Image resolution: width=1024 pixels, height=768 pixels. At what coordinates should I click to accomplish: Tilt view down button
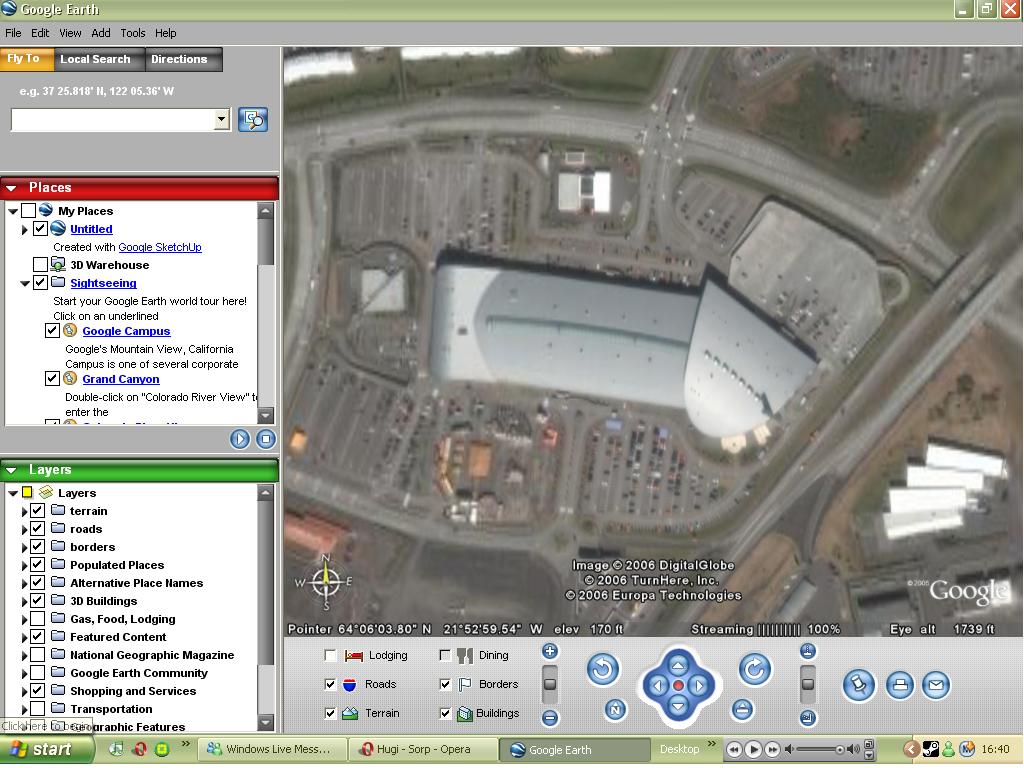tap(808, 718)
